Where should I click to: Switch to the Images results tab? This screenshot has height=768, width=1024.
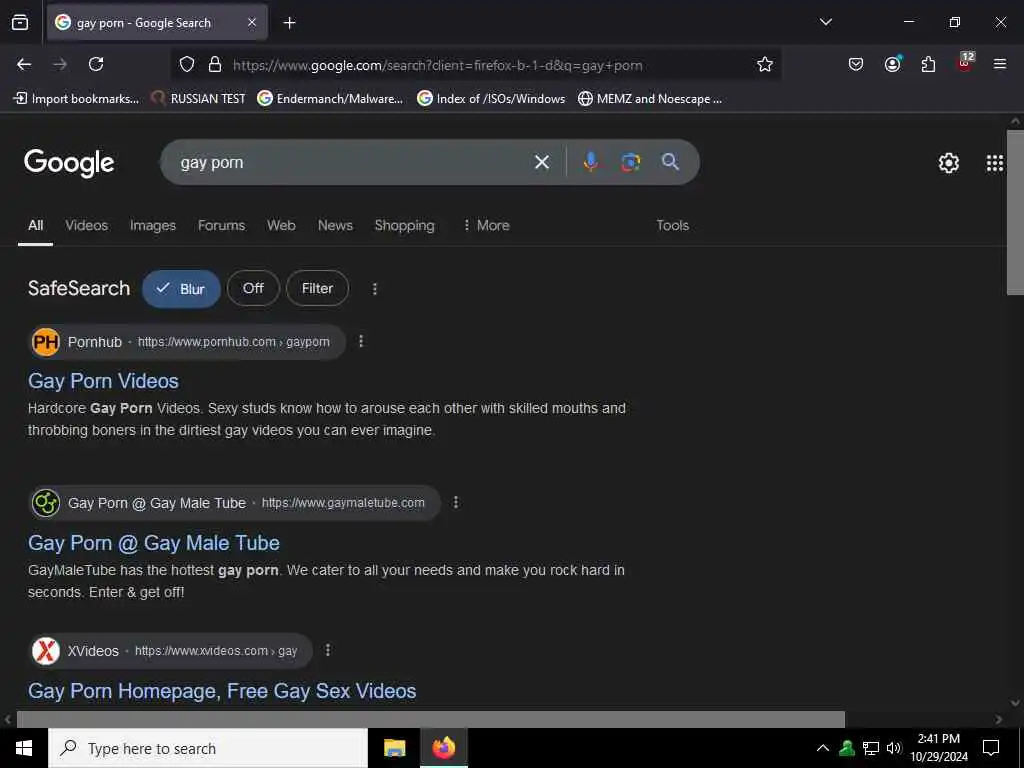tap(153, 225)
